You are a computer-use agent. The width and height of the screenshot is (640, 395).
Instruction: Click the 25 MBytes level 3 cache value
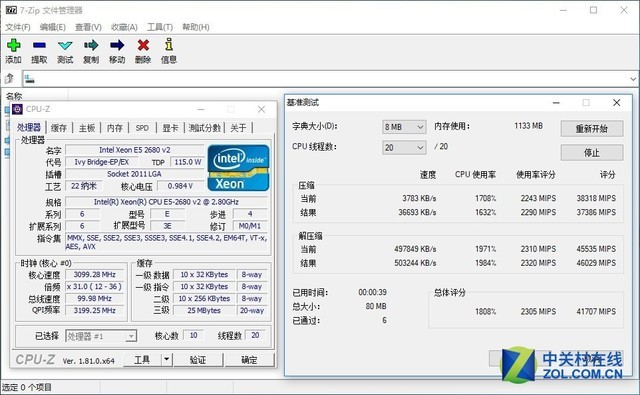204,310
